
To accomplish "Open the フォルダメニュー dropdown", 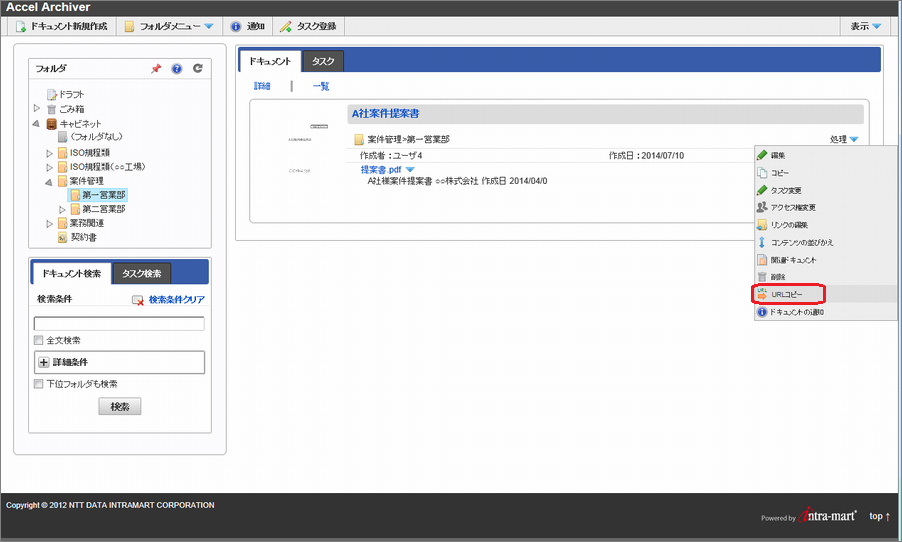I will (x=168, y=26).
